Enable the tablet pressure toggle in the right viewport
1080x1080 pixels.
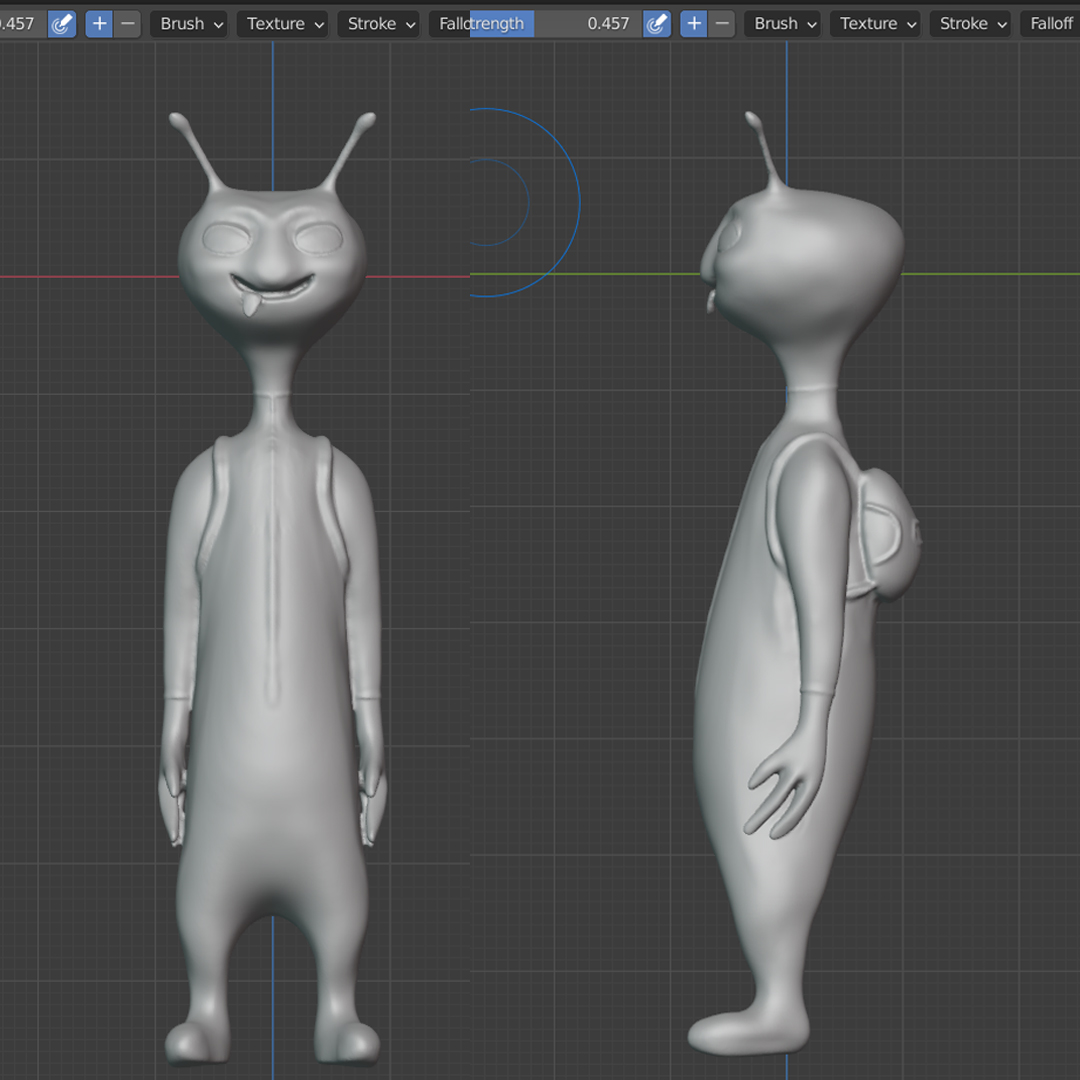pyautogui.click(x=657, y=23)
